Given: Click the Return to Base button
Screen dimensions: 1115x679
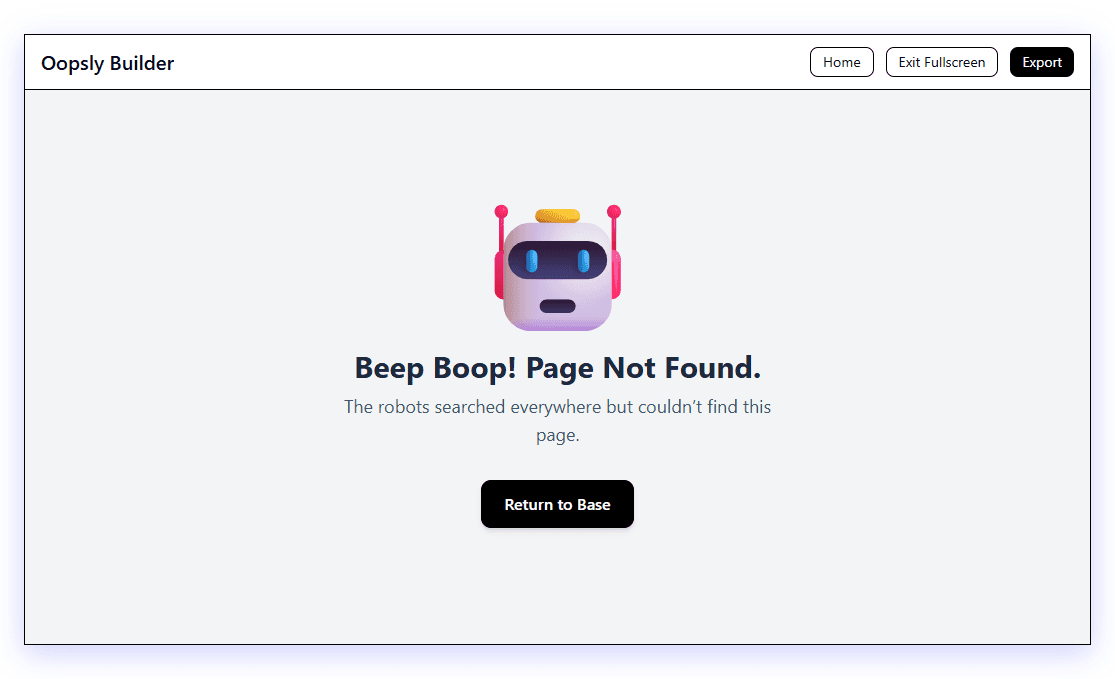Looking at the screenshot, I should tap(558, 504).
